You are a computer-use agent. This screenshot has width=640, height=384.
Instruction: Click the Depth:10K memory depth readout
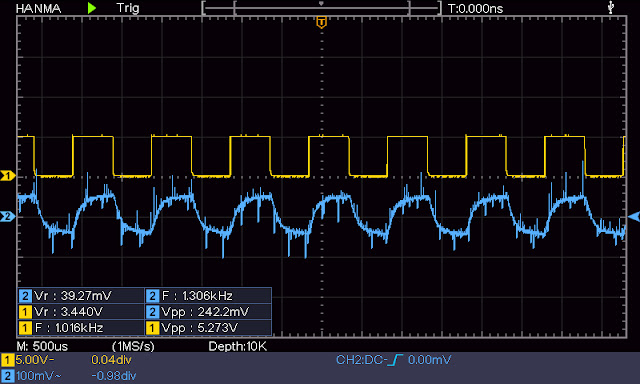click(x=238, y=346)
